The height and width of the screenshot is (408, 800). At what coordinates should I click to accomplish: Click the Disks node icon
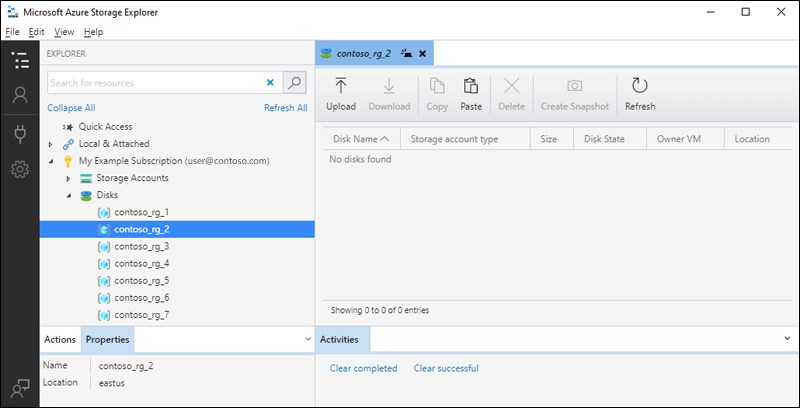pos(86,195)
